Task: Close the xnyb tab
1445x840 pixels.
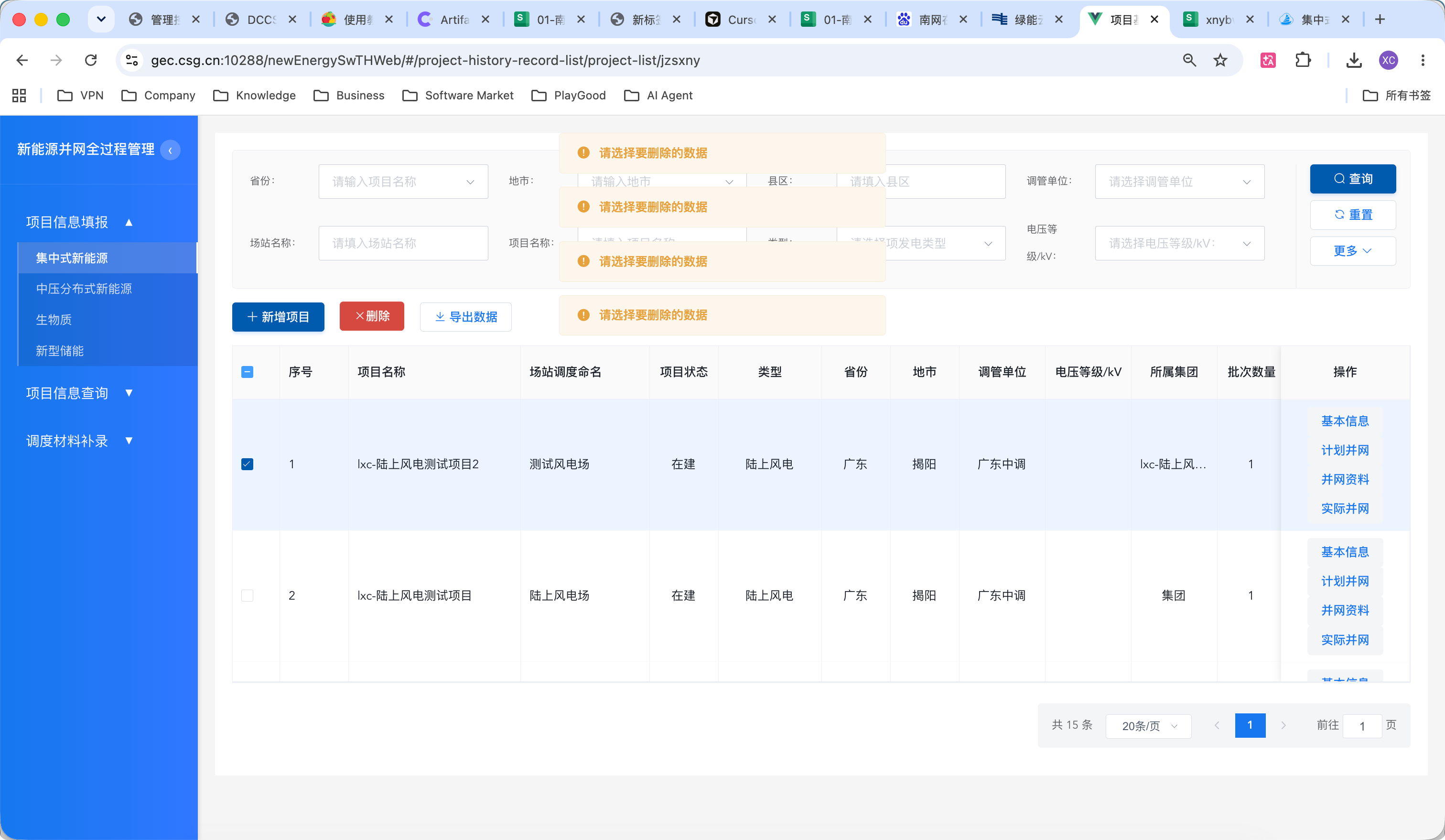Action: pos(1250,20)
